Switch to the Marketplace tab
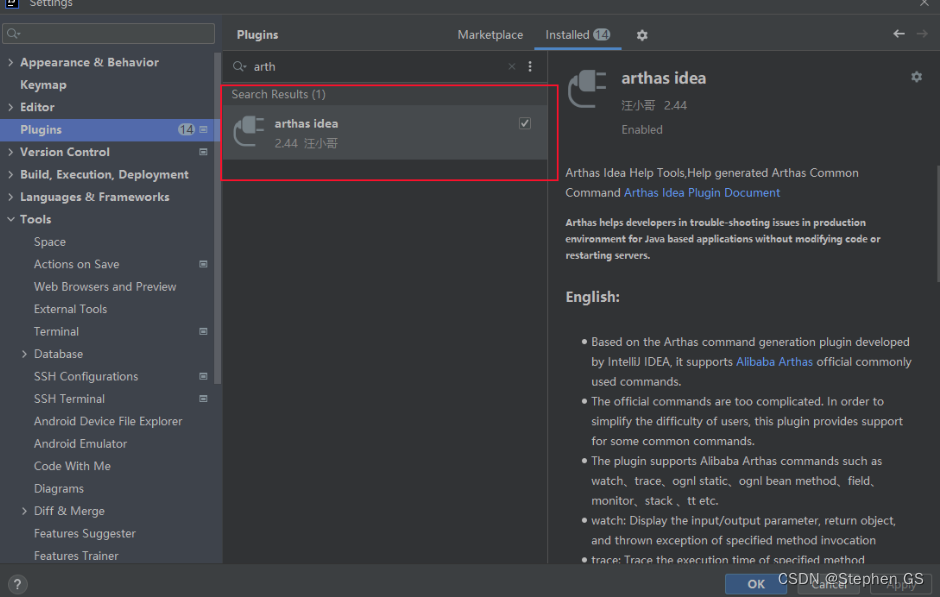This screenshot has width=940, height=597. (x=490, y=35)
